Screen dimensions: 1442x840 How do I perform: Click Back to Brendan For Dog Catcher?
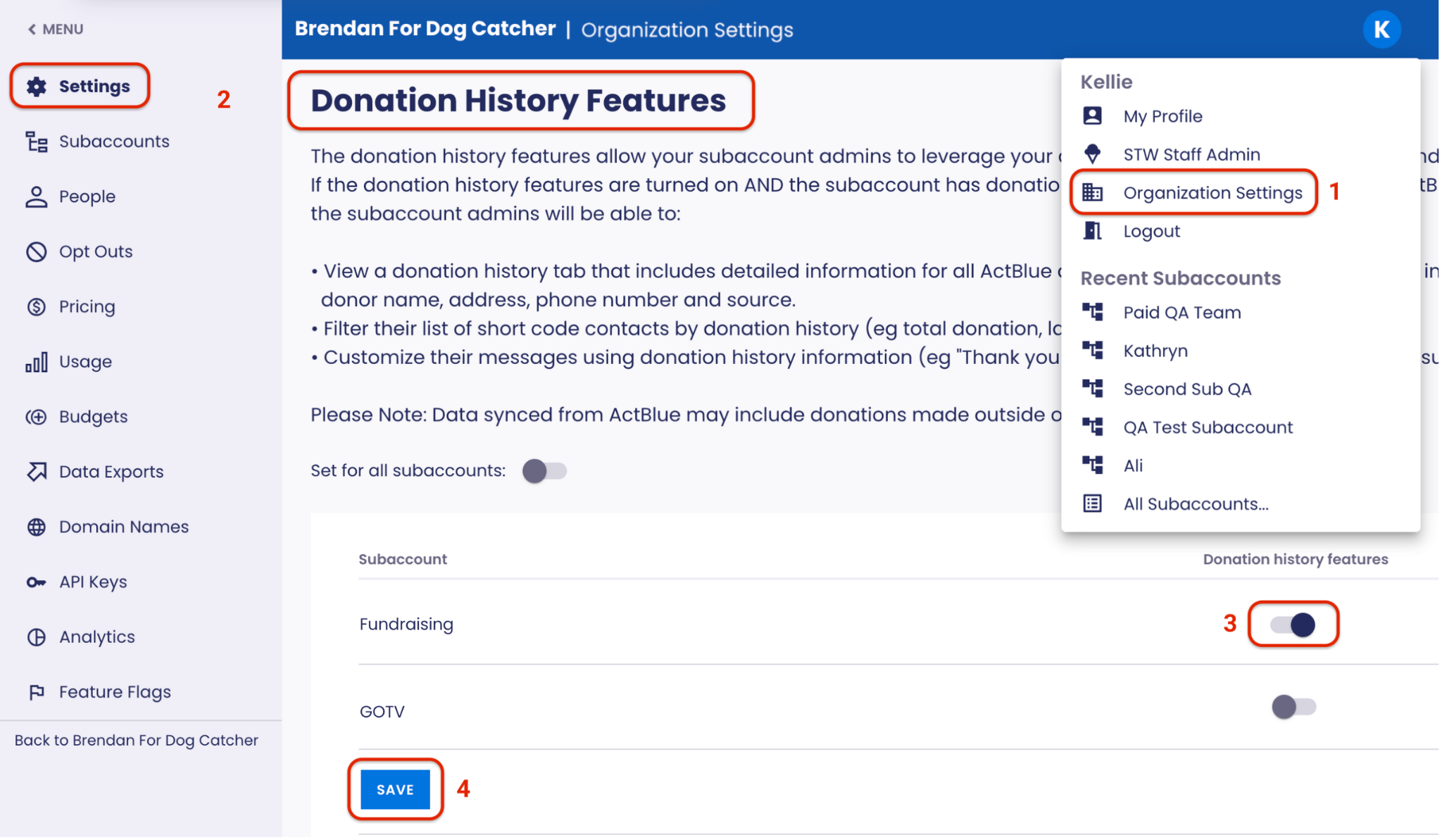pyautogui.click(x=137, y=740)
